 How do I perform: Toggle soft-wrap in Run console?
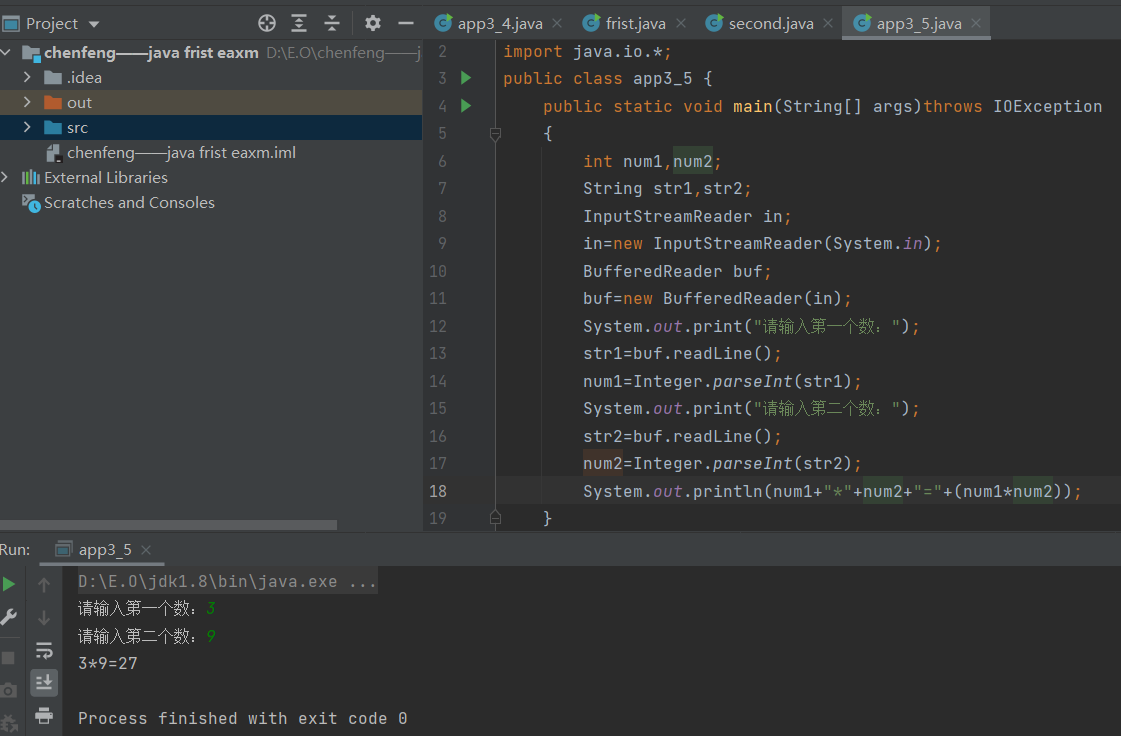coord(44,650)
